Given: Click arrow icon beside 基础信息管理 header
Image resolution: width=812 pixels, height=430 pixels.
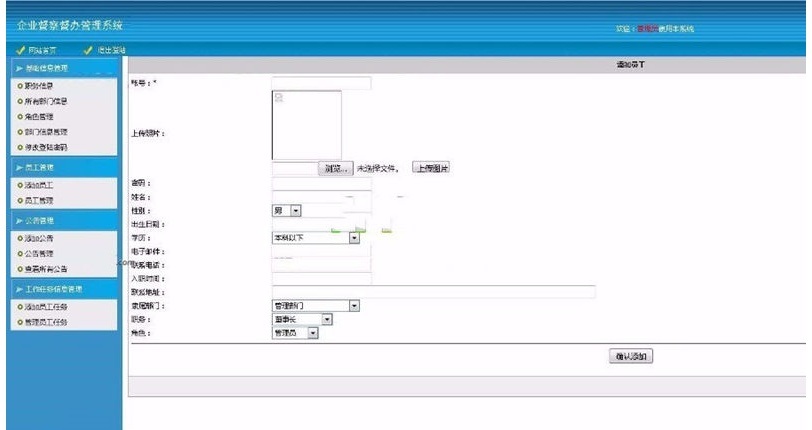Looking at the screenshot, I should point(17,67).
